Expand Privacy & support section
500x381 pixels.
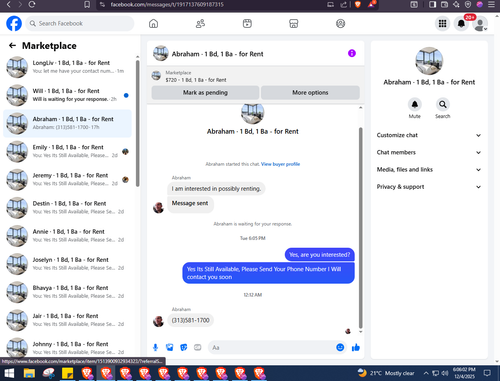pos(429,187)
